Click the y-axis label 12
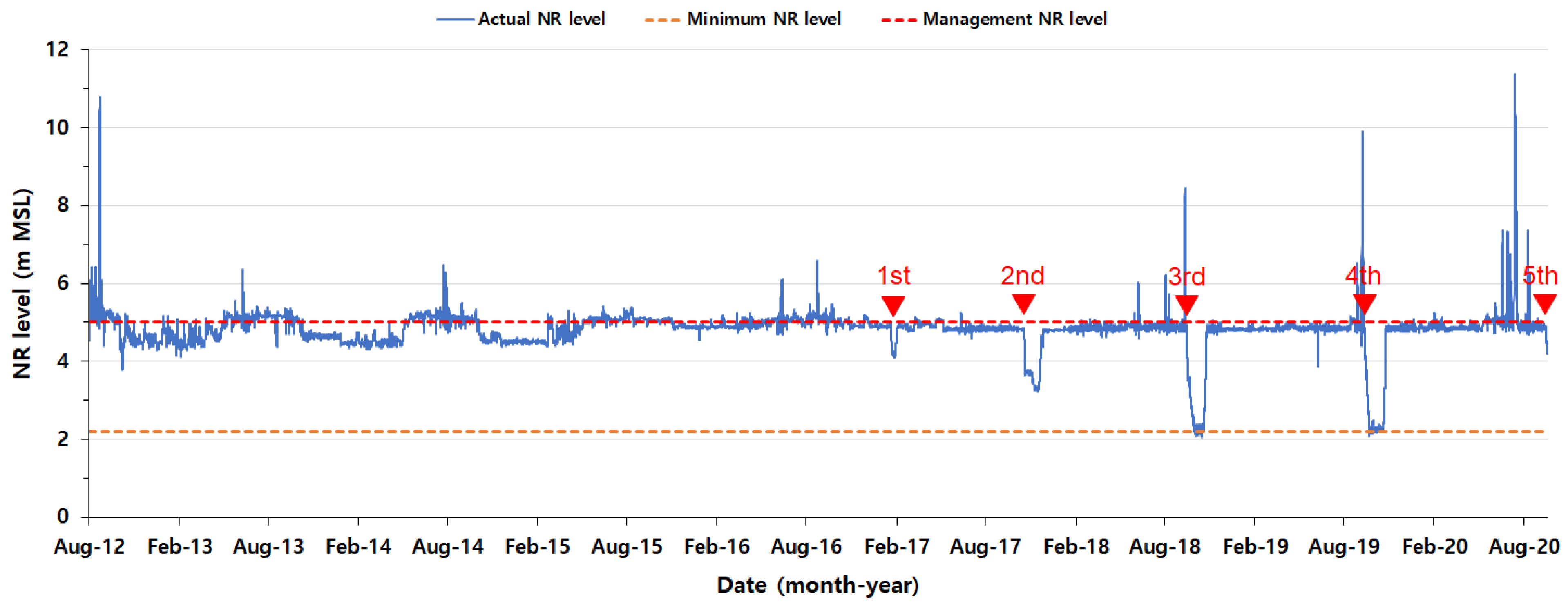This screenshot has height=606, width=1568. coord(57,49)
